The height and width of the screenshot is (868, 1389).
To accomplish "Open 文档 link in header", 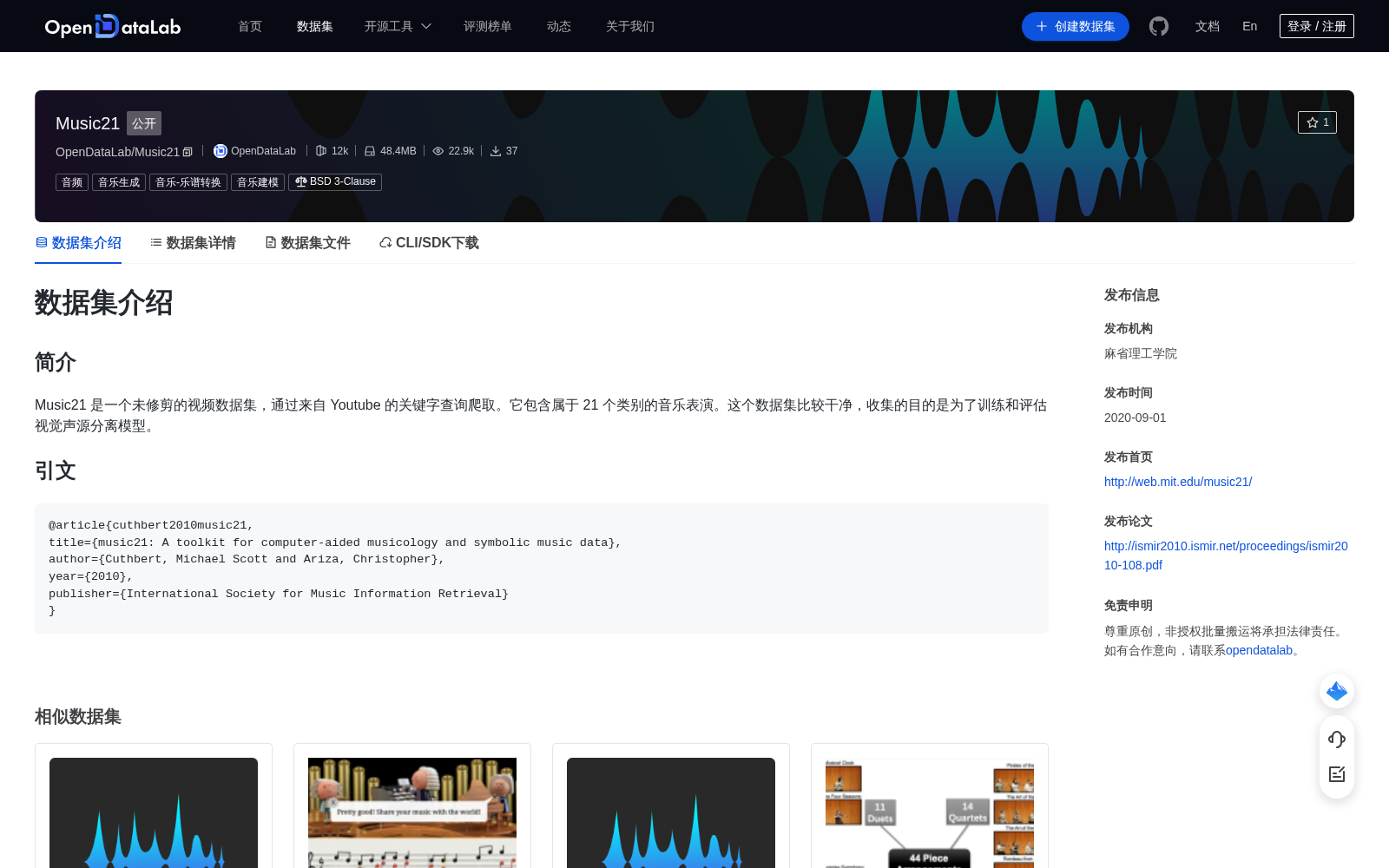I will 1208,26.
